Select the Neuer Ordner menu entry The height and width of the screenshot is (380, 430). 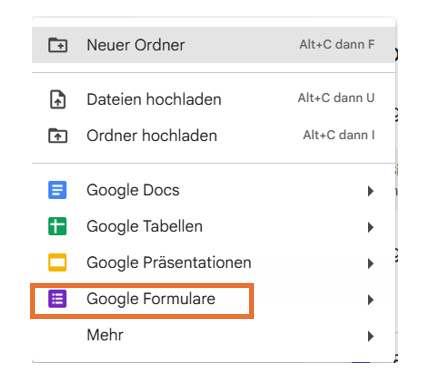click(x=213, y=45)
